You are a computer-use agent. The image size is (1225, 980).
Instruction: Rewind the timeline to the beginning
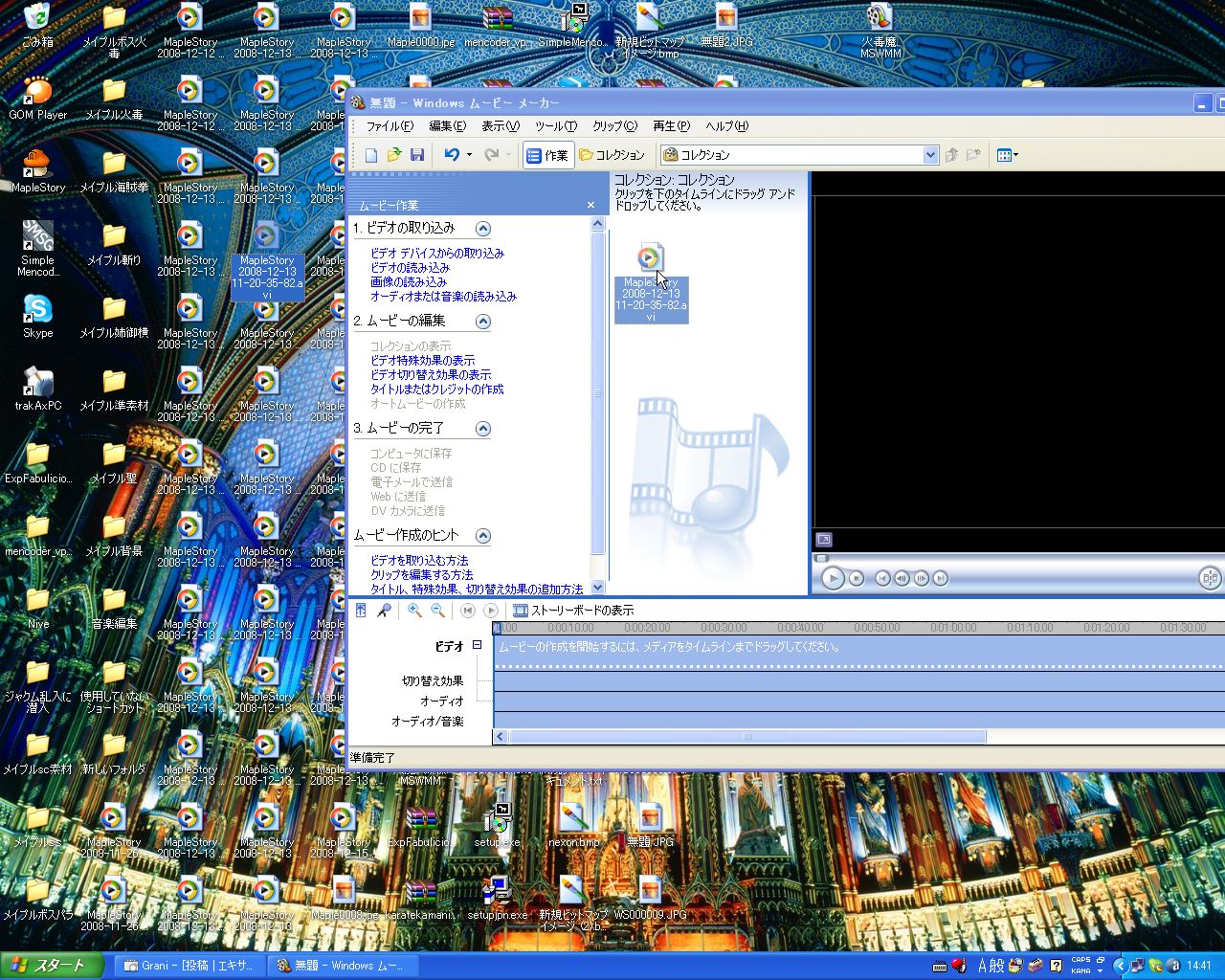tap(468, 611)
